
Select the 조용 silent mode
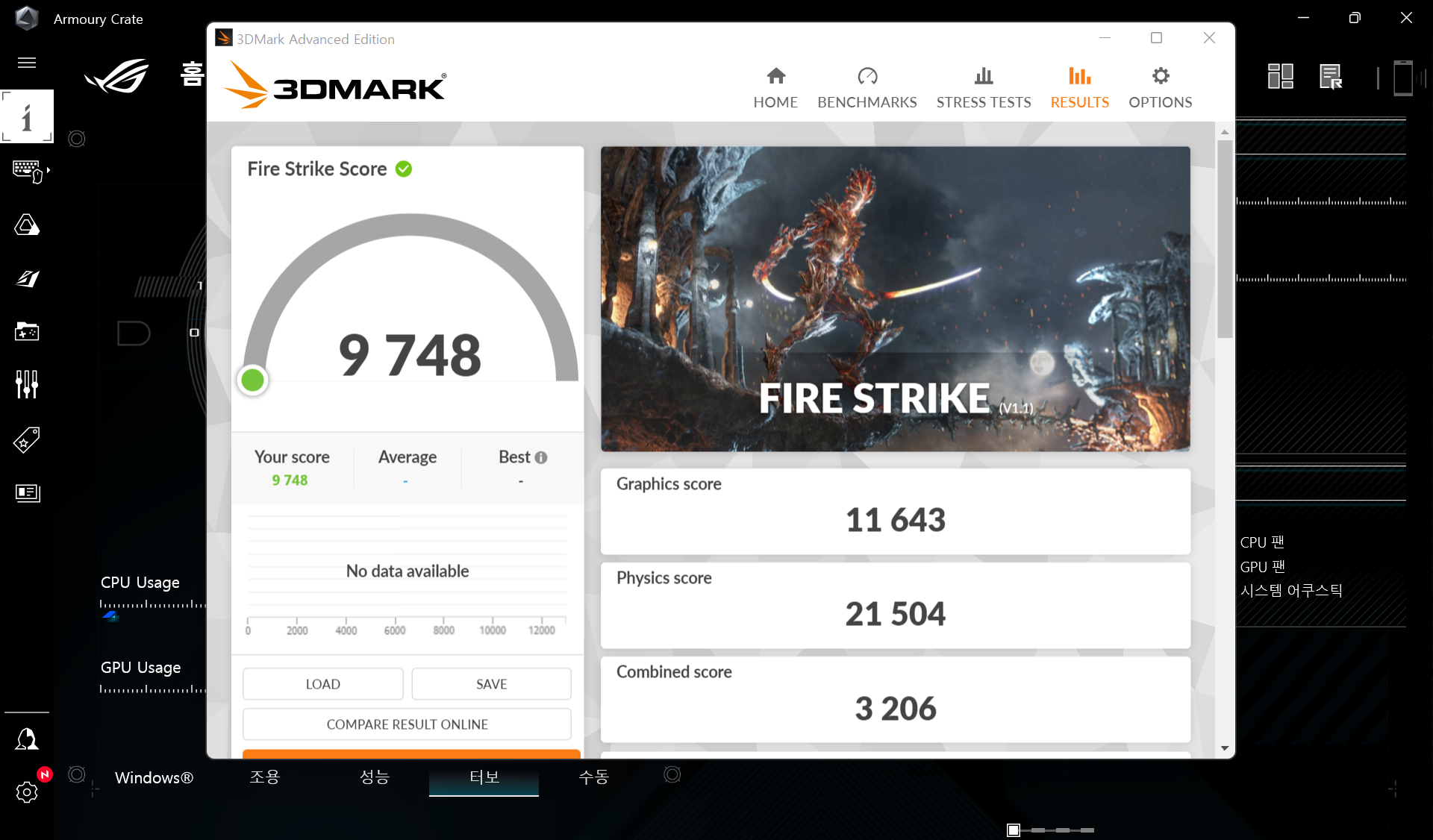264,777
